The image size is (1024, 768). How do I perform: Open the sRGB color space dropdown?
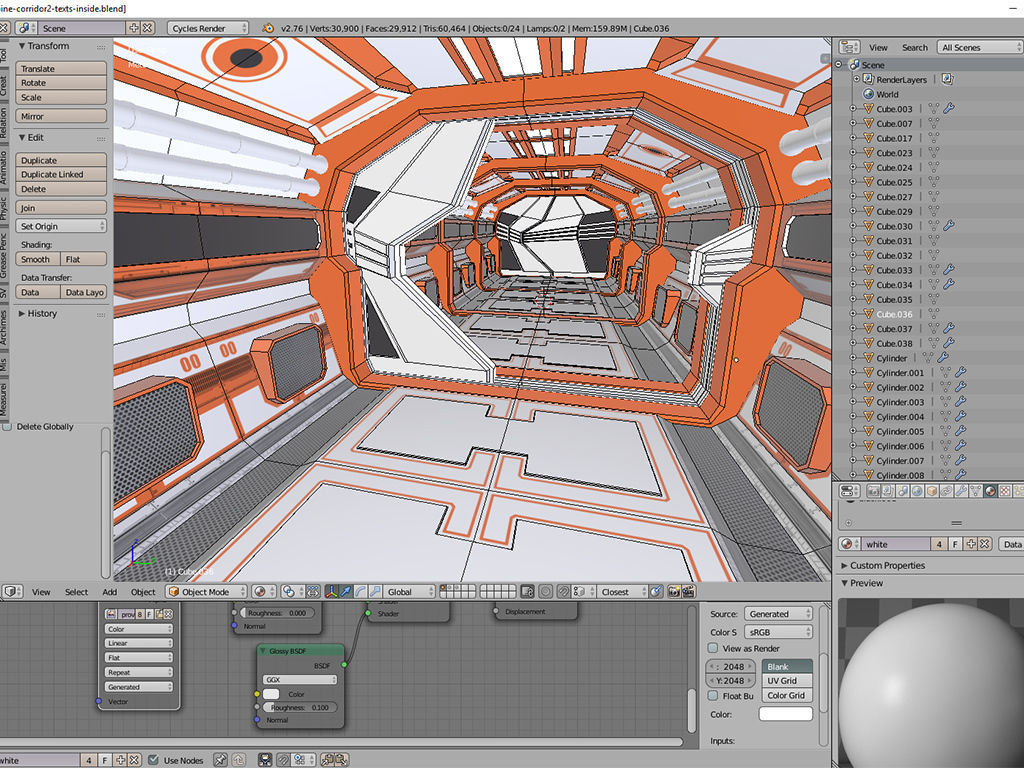click(x=778, y=632)
